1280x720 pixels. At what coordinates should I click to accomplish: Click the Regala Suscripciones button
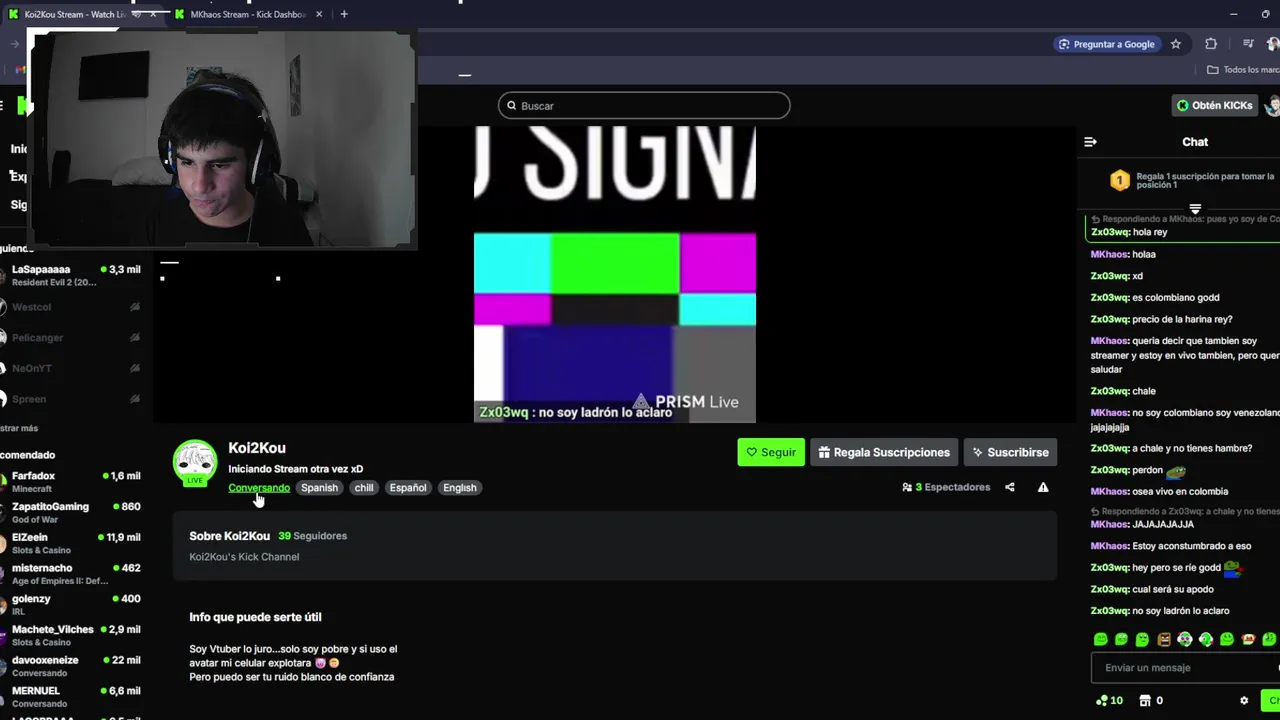pos(884,452)
